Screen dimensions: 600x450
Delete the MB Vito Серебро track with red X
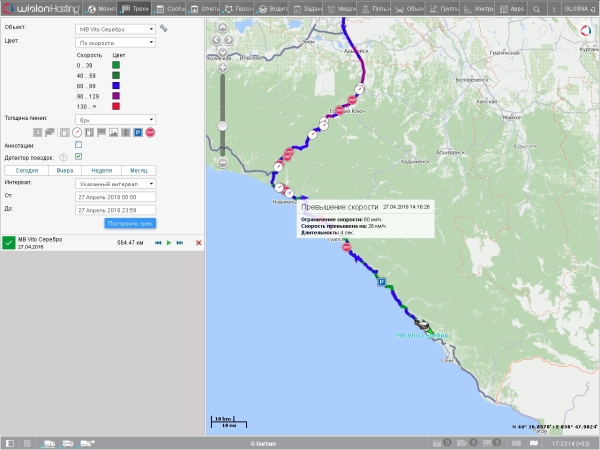199,243
